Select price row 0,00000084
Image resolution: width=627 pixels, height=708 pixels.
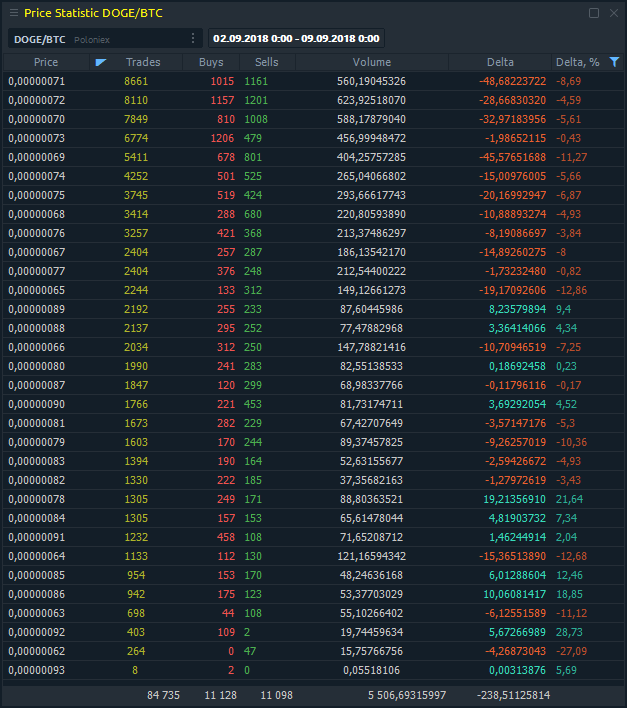tap(313, 518)
